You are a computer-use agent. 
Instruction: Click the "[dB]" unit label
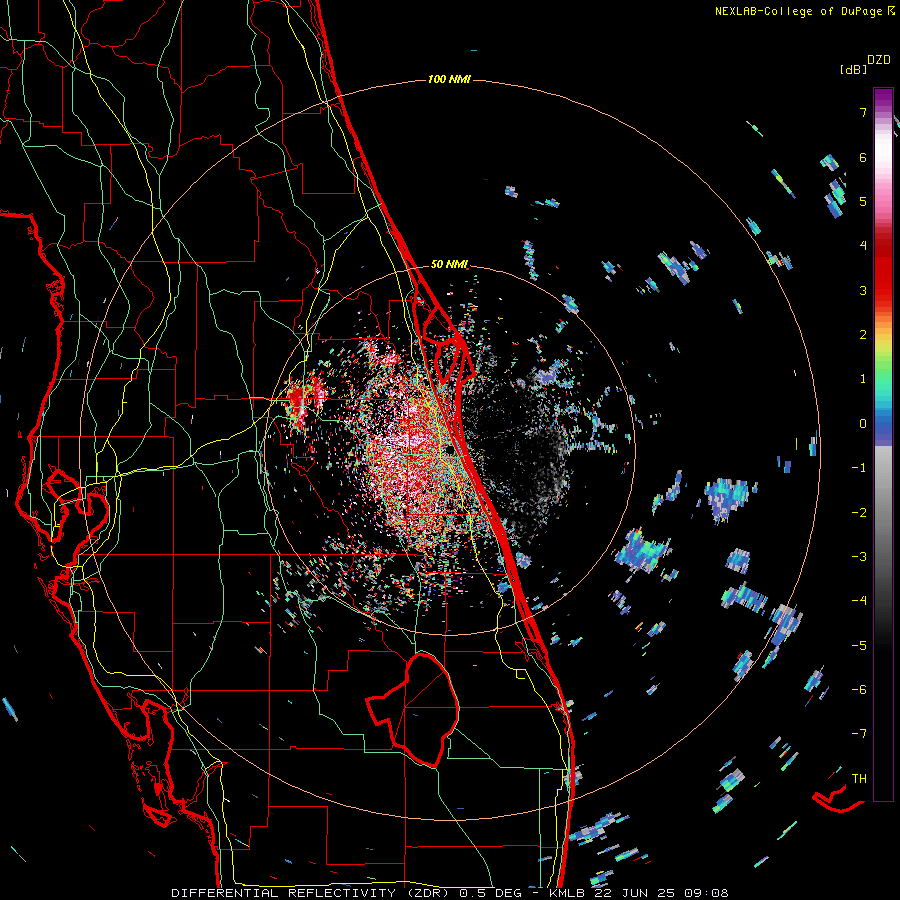pos(854,69)
